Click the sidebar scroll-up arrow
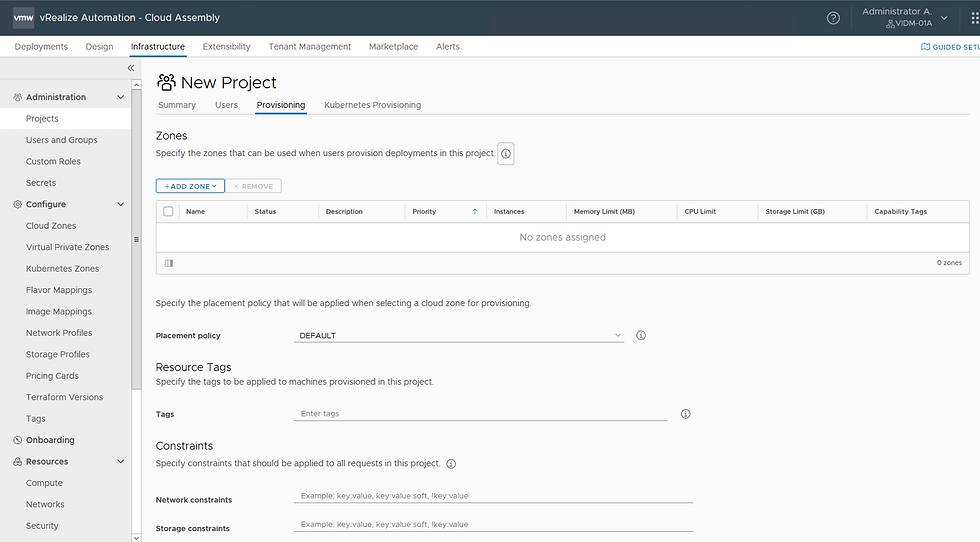980x542 pixels. 136,84
